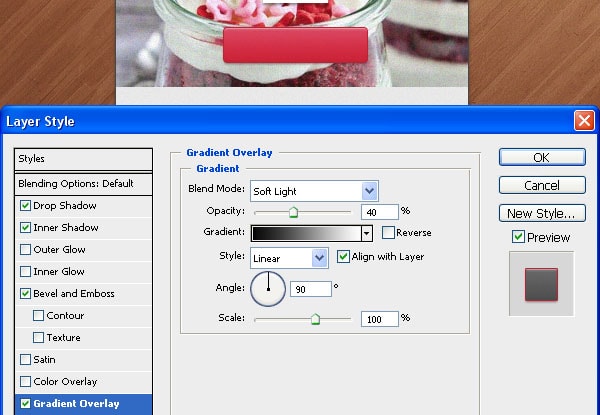This screenshot has height=415, width=600.
Task: Select the Bevel and Emboss label
Action: pyautogui.click(x=74, y=293)
